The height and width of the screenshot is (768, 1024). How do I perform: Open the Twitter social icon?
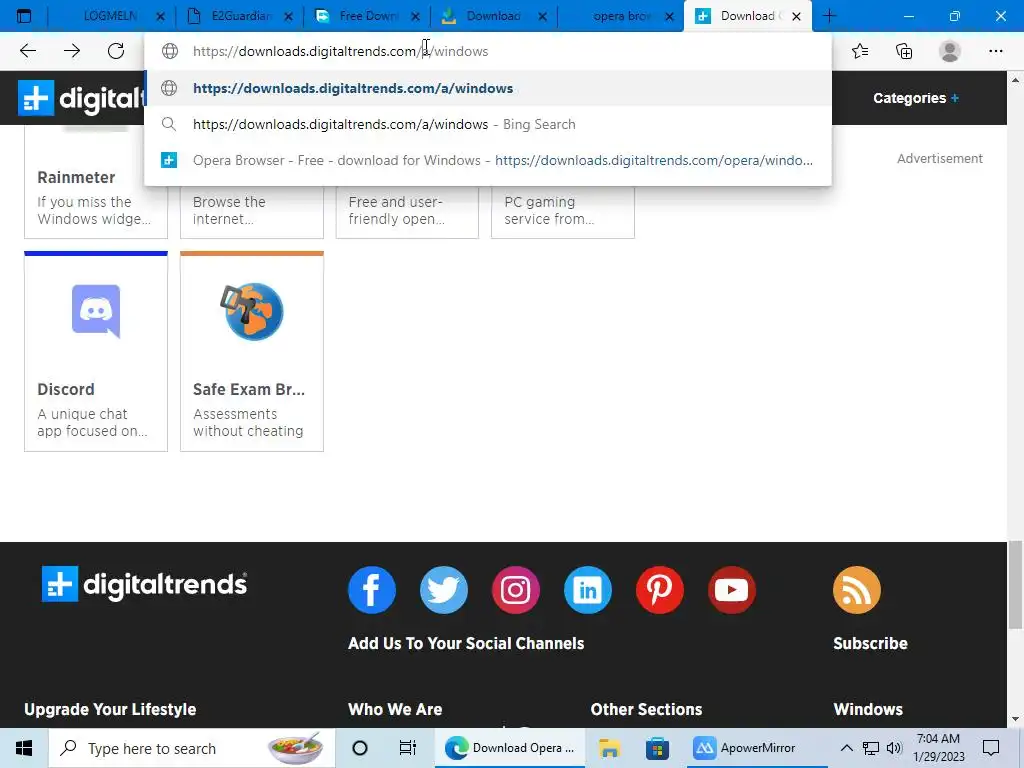click(443, 590)
